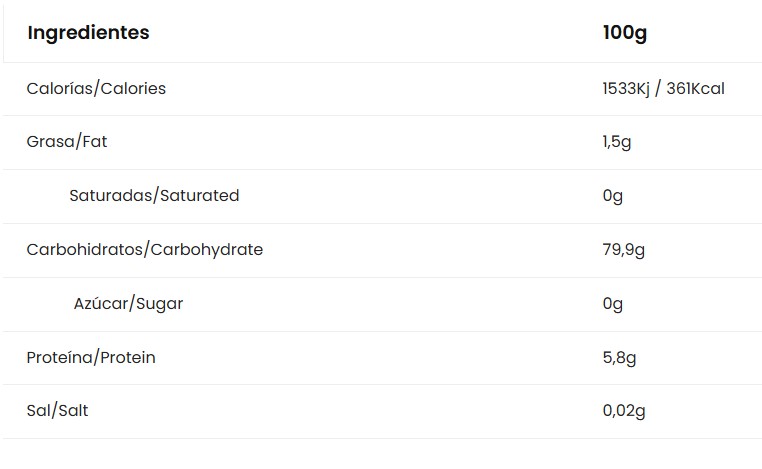Viewport: 762px width, 469px height.
Task: Click the English word 'Protein'
Action: click(x=126, y=358)
